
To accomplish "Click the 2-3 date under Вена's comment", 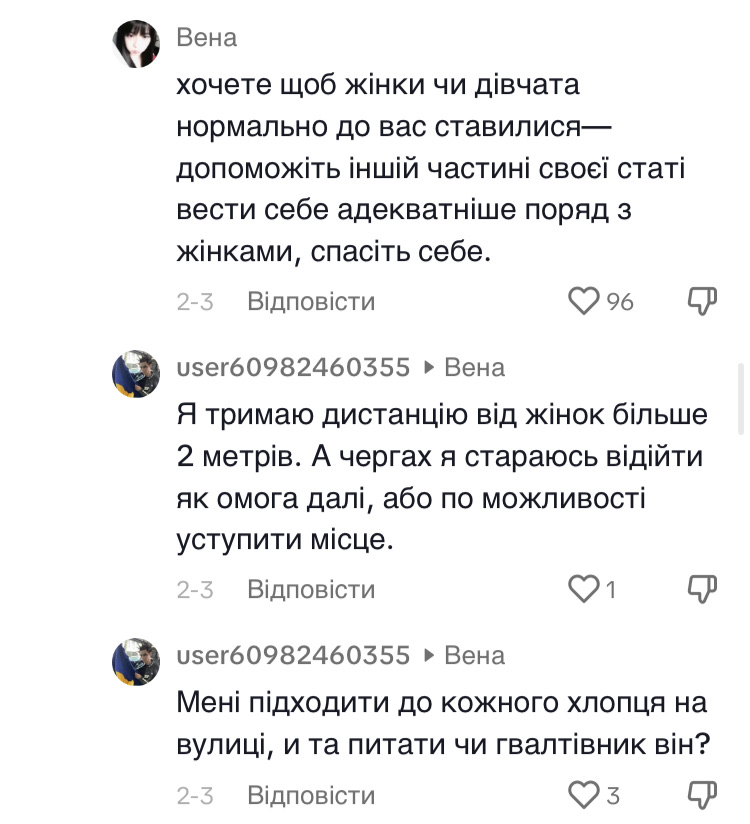I will tap(195, 301).
